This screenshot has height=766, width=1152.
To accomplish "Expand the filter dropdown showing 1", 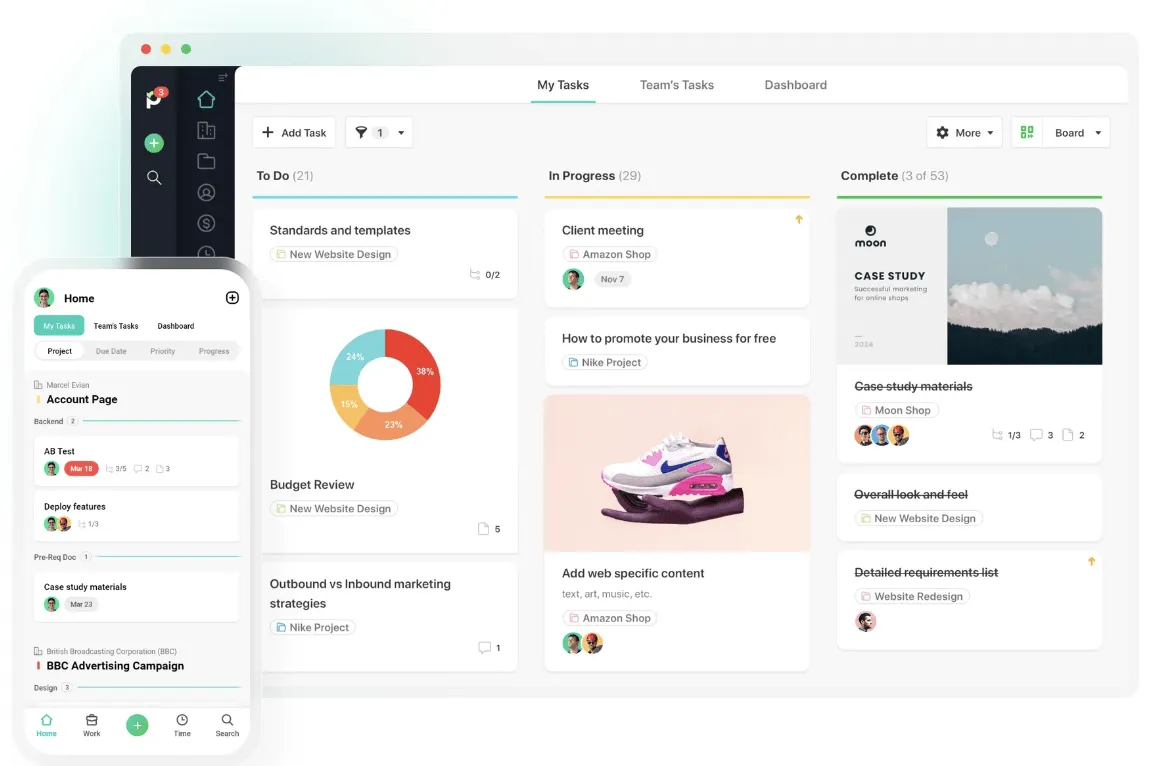I will coord(379,133).
